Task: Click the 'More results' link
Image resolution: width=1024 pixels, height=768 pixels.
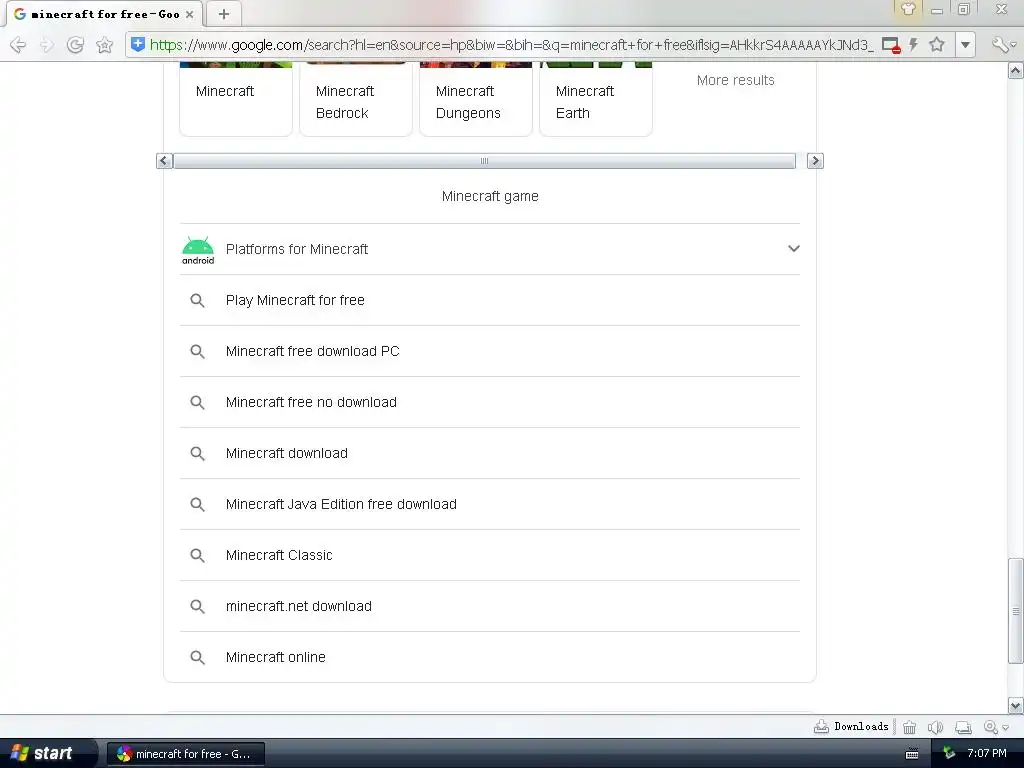Action: 735,80
